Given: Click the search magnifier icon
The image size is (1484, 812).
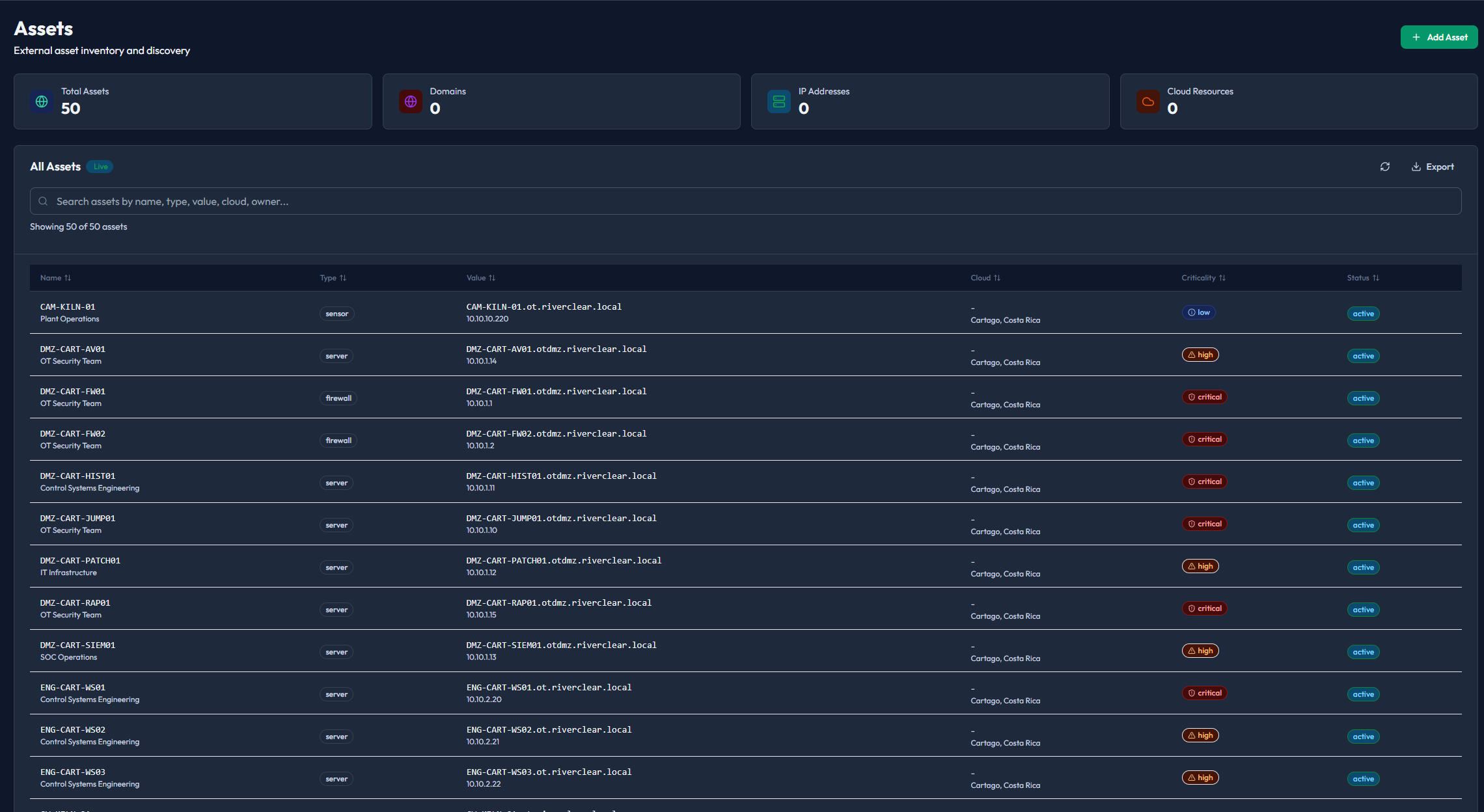Looking at the screenshot, I should tap(43, 201).
